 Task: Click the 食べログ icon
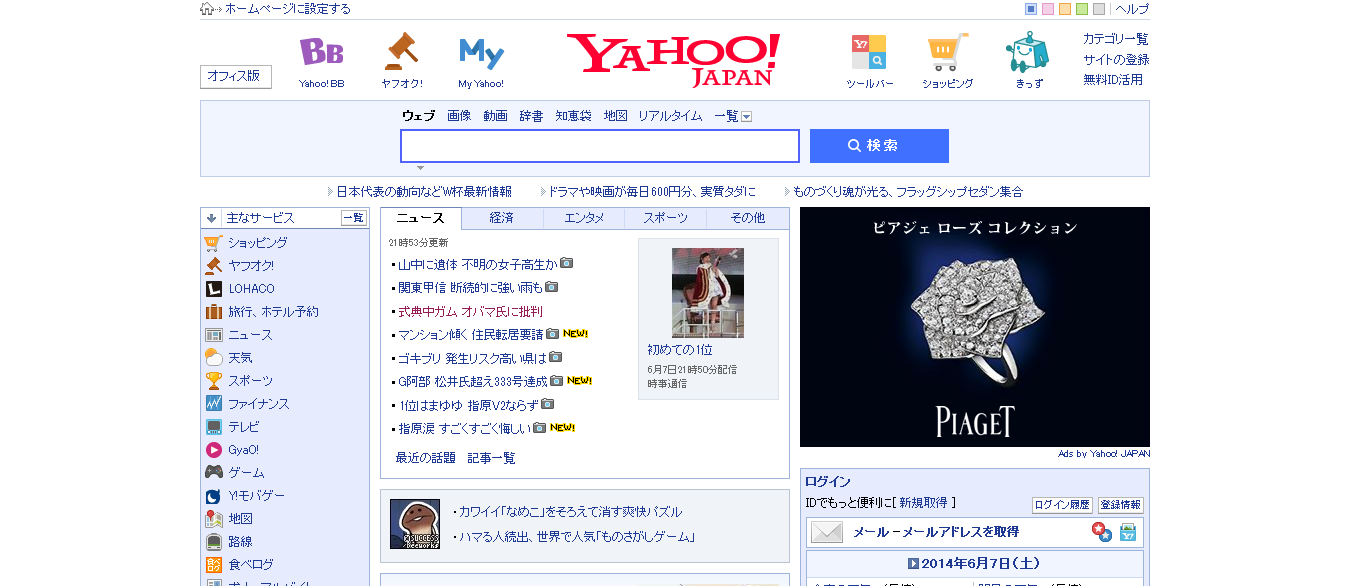[x=213, y=564]
